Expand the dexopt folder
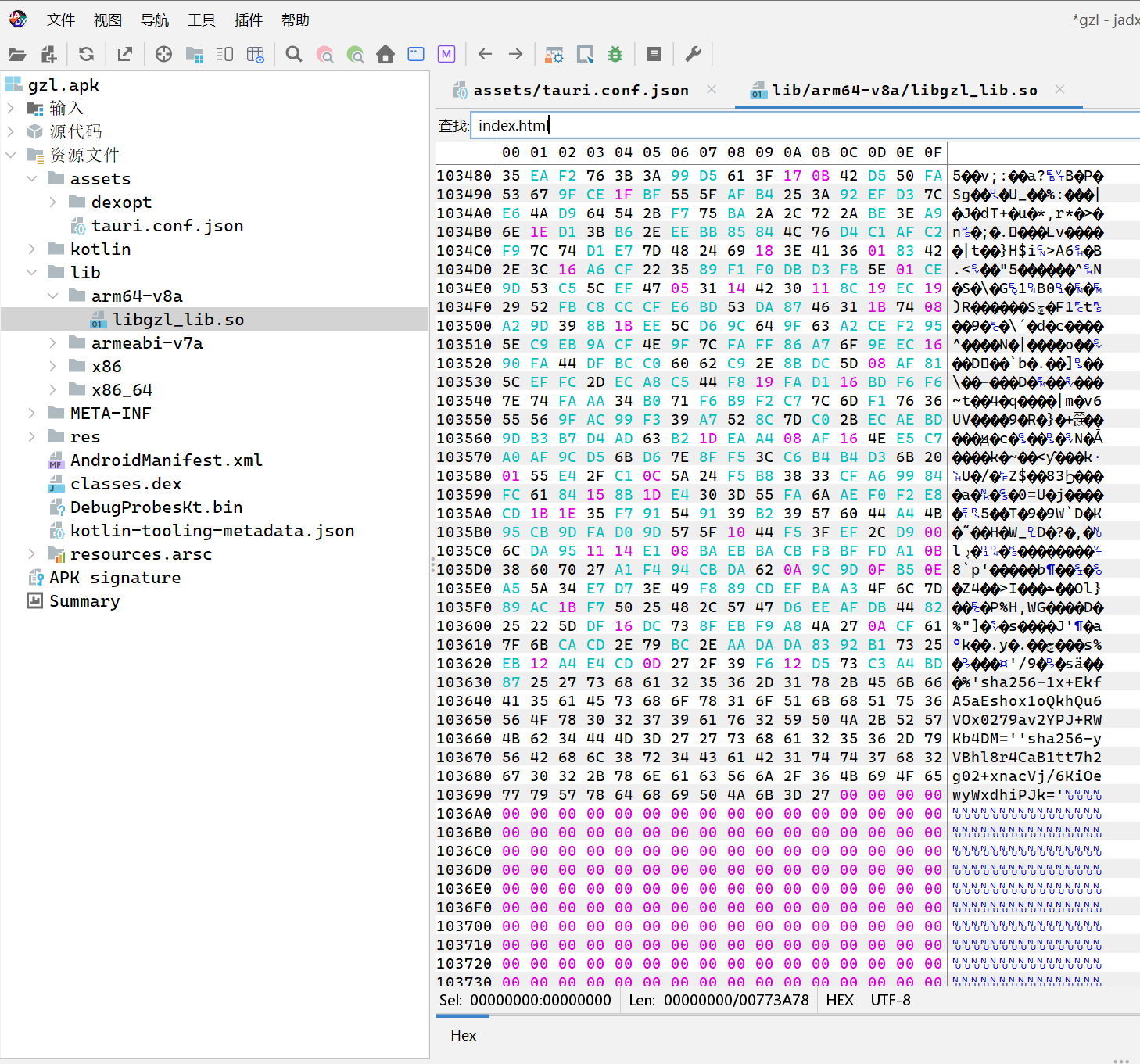Viewport: 1140px width, 1064px height. [53, 202]
